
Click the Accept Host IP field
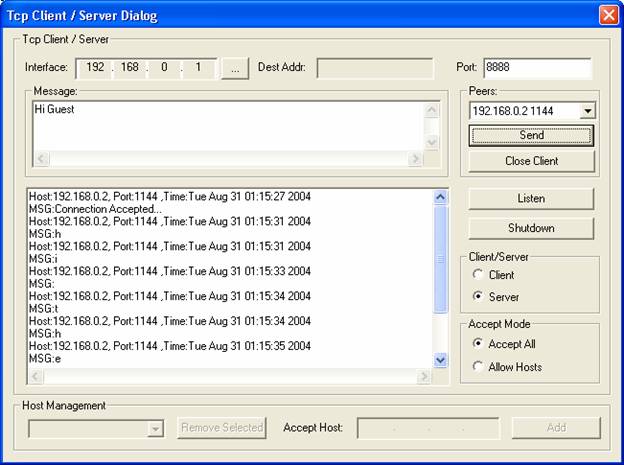428,428
